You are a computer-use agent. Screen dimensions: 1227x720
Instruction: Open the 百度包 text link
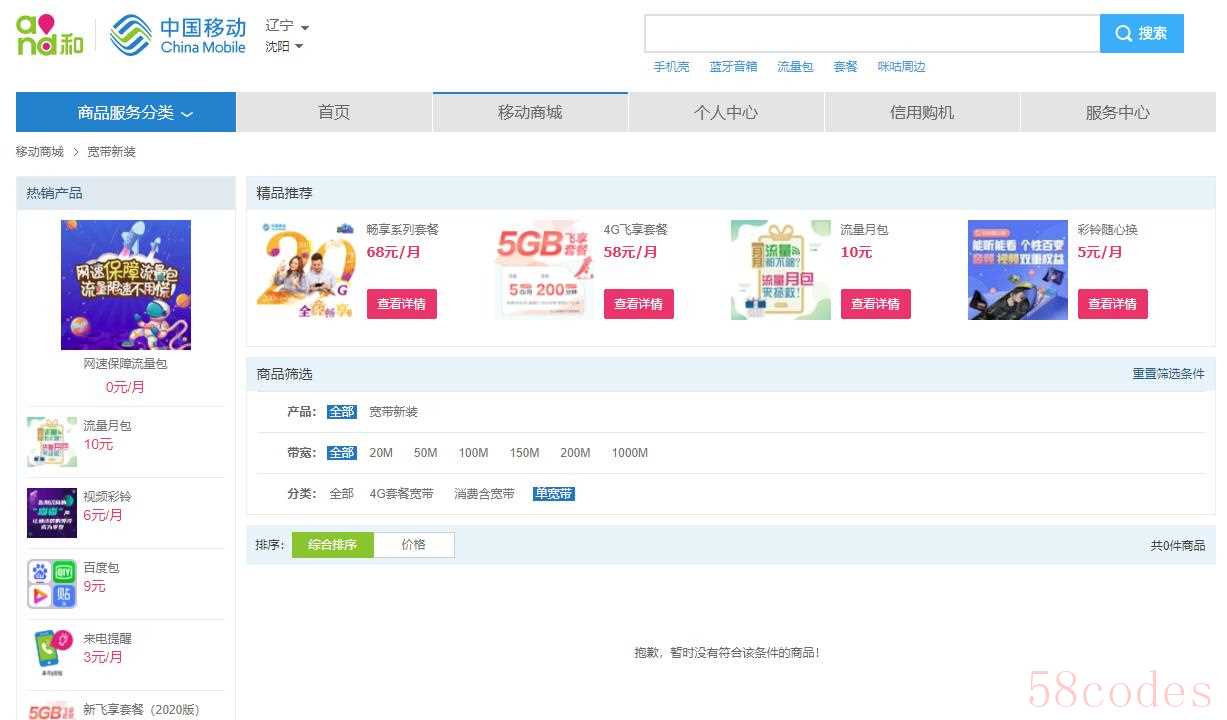coord(101,568)
